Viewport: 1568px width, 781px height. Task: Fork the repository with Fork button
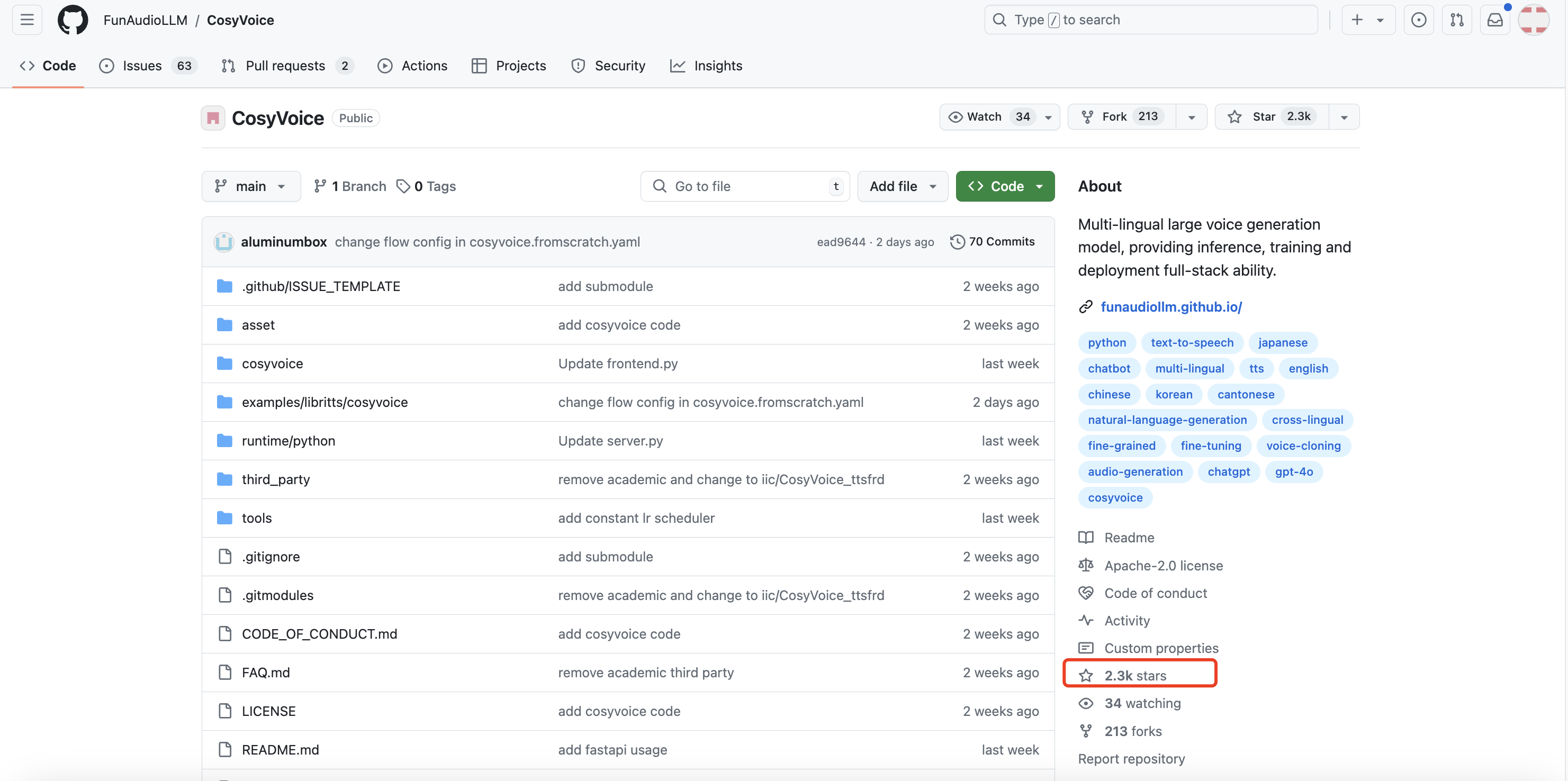(x=1121, y=117)
